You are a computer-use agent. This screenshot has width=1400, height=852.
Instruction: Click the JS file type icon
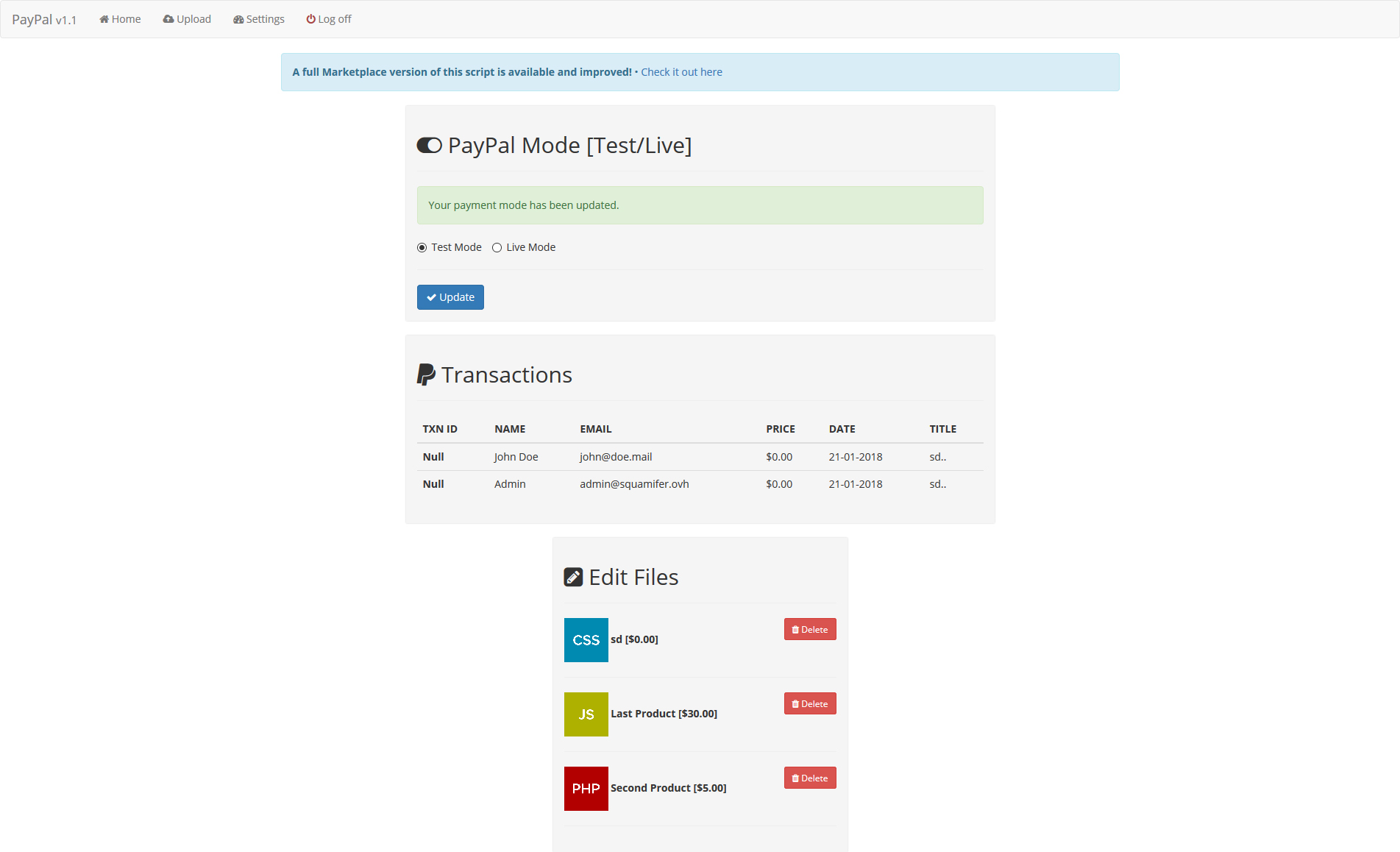586,714
